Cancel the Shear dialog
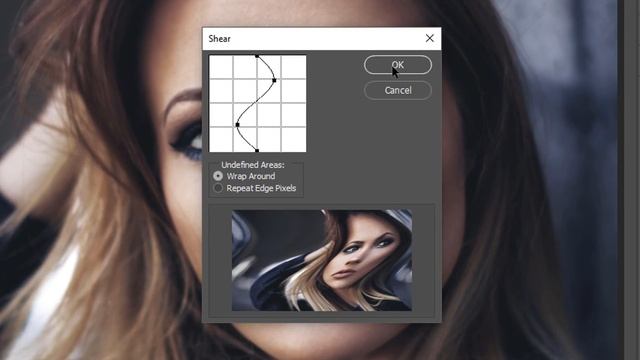The height and width of the screenshot is (360, 640). coord(398,90)
